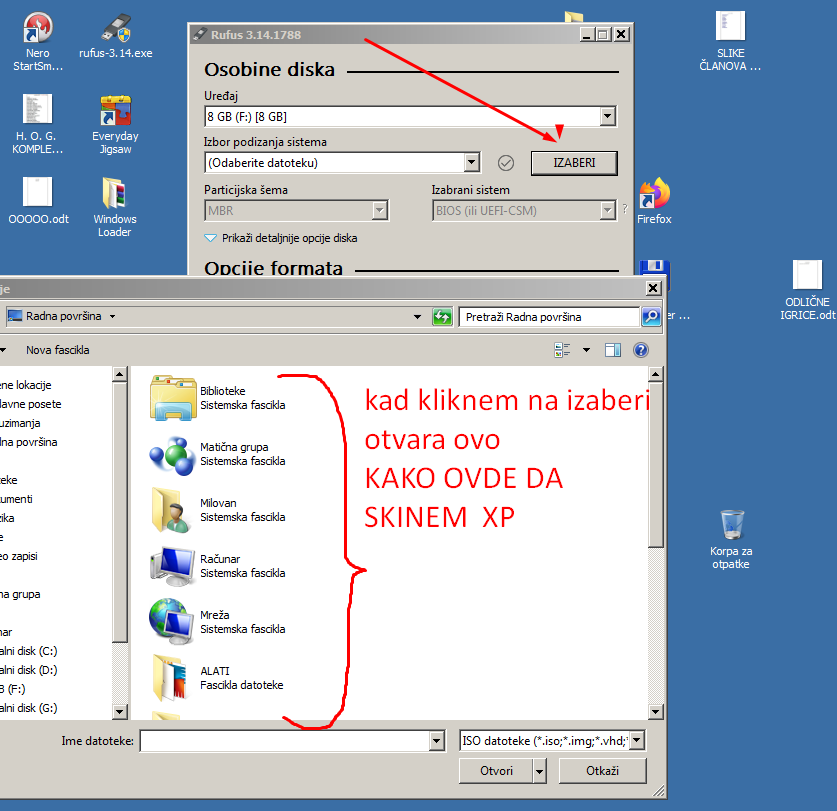Close the file open dialog

(x=653, y=288)
